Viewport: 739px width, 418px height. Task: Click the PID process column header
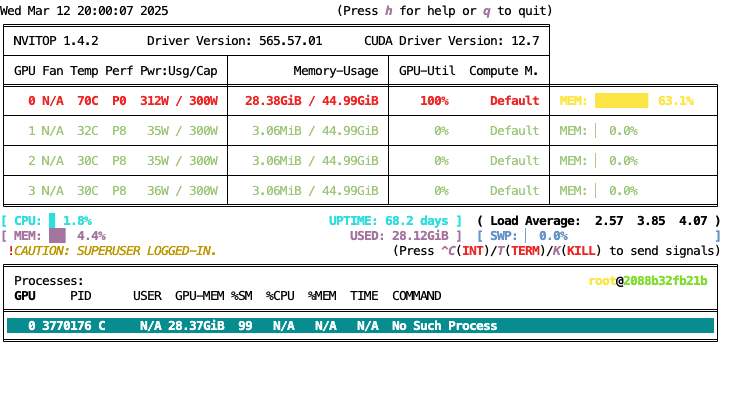pyautogui.click(x=81, y=296)
